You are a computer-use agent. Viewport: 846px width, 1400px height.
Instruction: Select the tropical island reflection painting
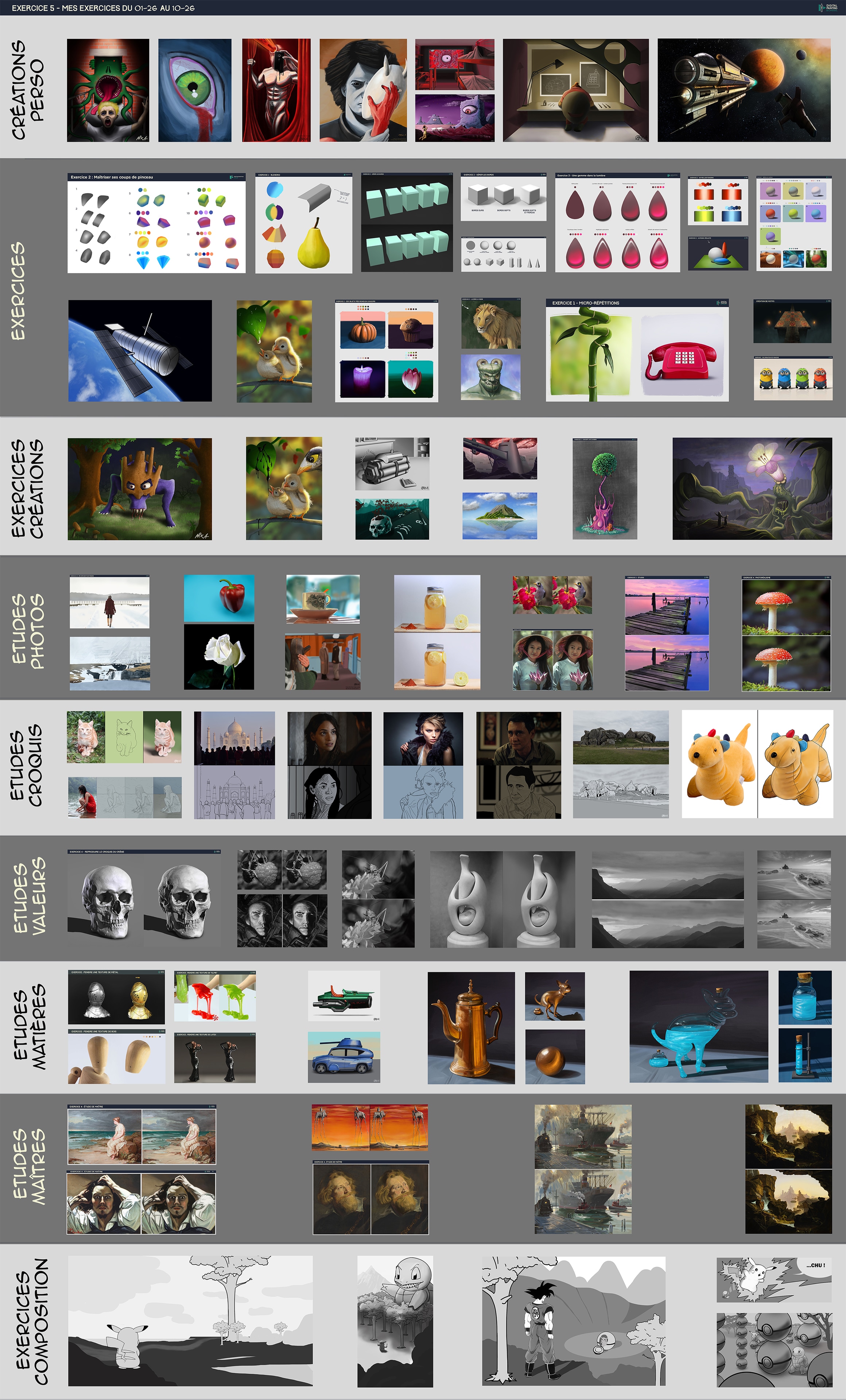click(x=500, y=516)
